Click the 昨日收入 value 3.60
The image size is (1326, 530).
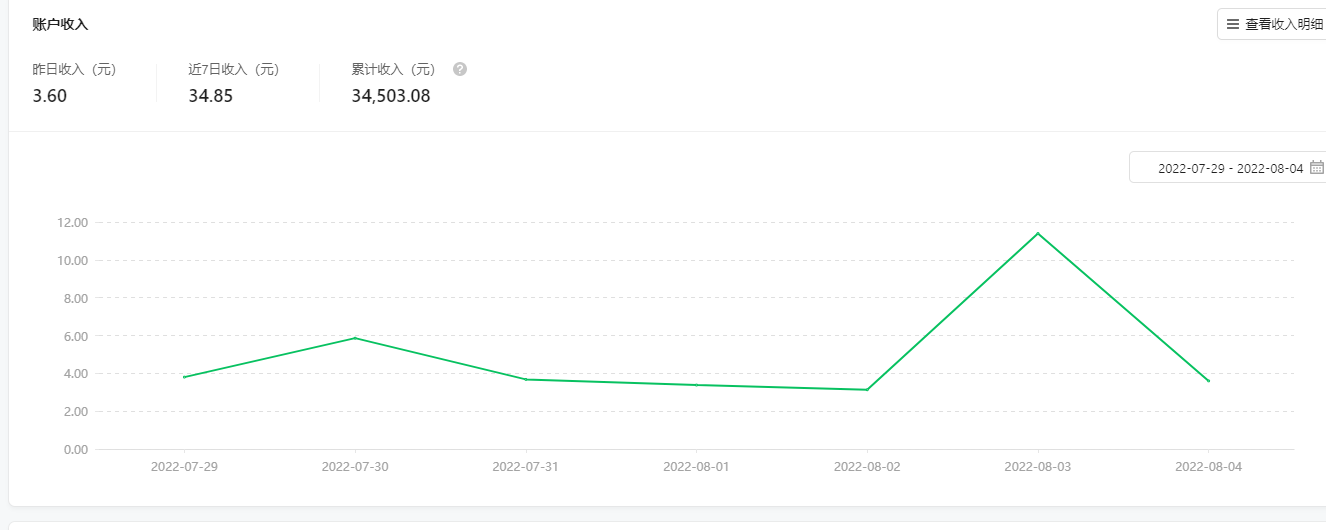click(50, 96)
